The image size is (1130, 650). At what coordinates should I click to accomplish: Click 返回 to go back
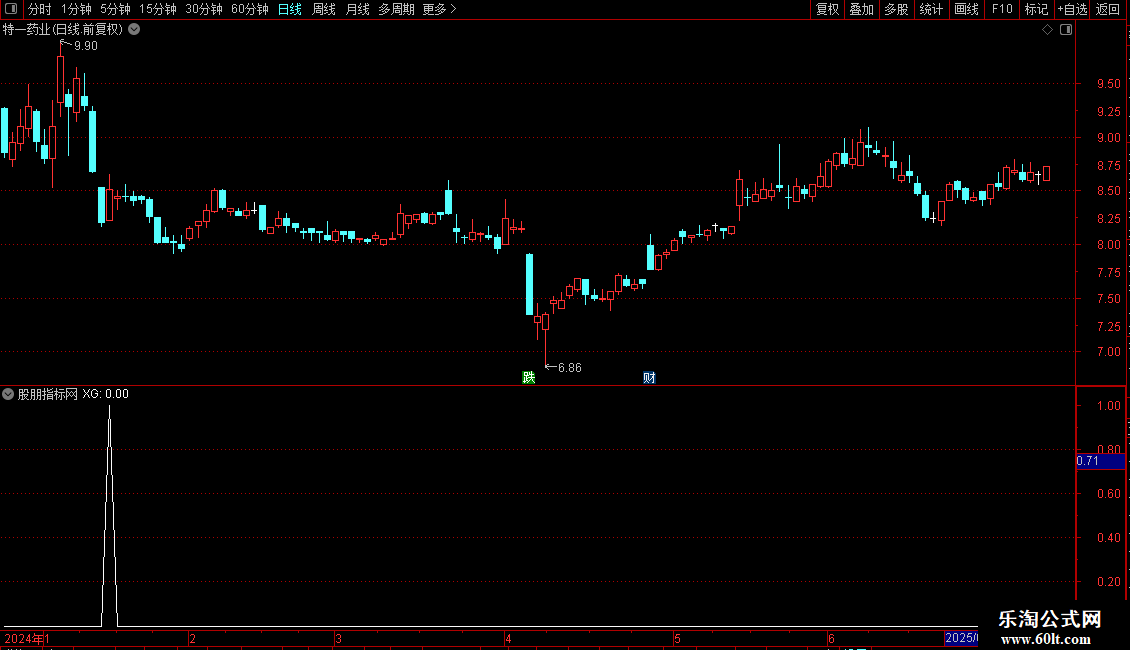click(1108, 9)
